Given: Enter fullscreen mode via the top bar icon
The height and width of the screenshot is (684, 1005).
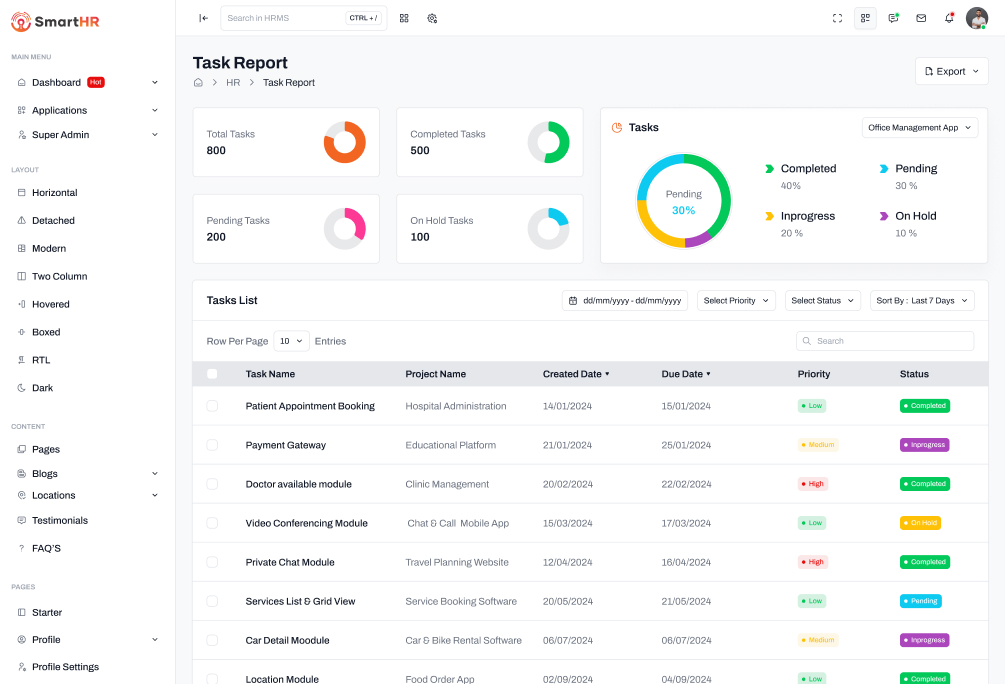Looking at the screenshot, I should pyautogui.click(x=838, y=18).
